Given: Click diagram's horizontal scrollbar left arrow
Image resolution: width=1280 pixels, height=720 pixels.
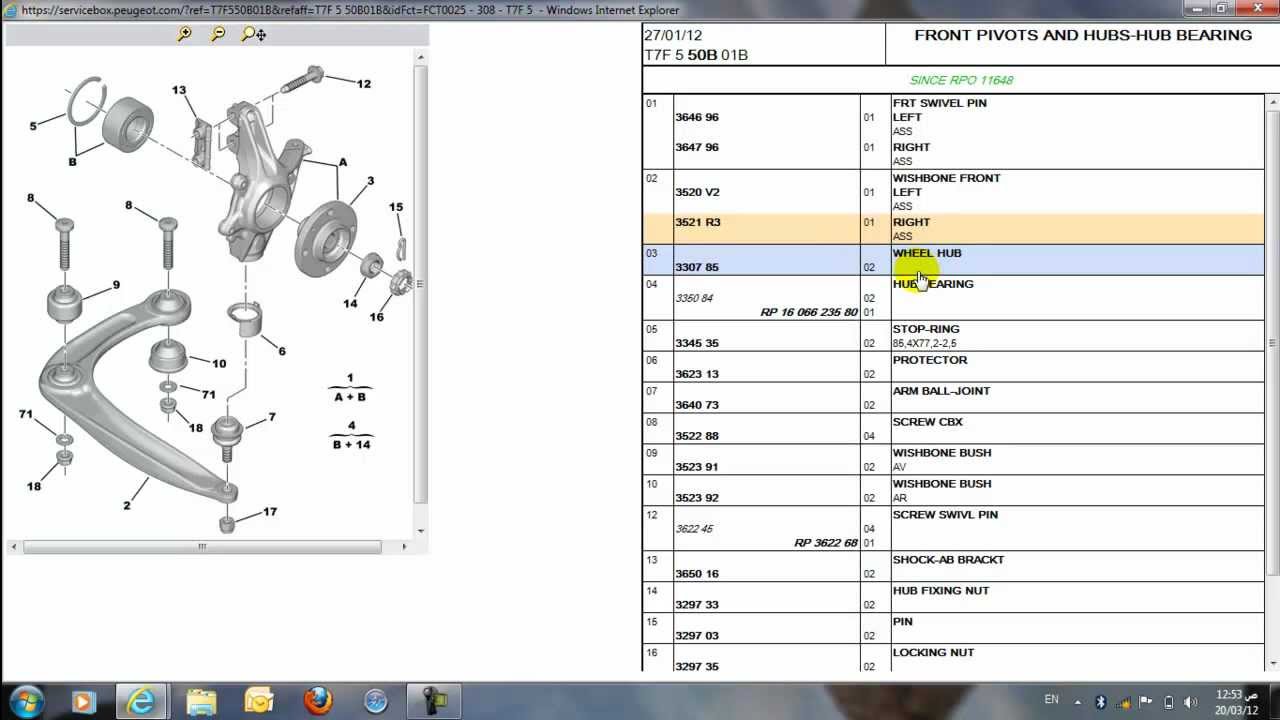Looking at the screenshot, I should pyautogui.click(x=14, y=547).
